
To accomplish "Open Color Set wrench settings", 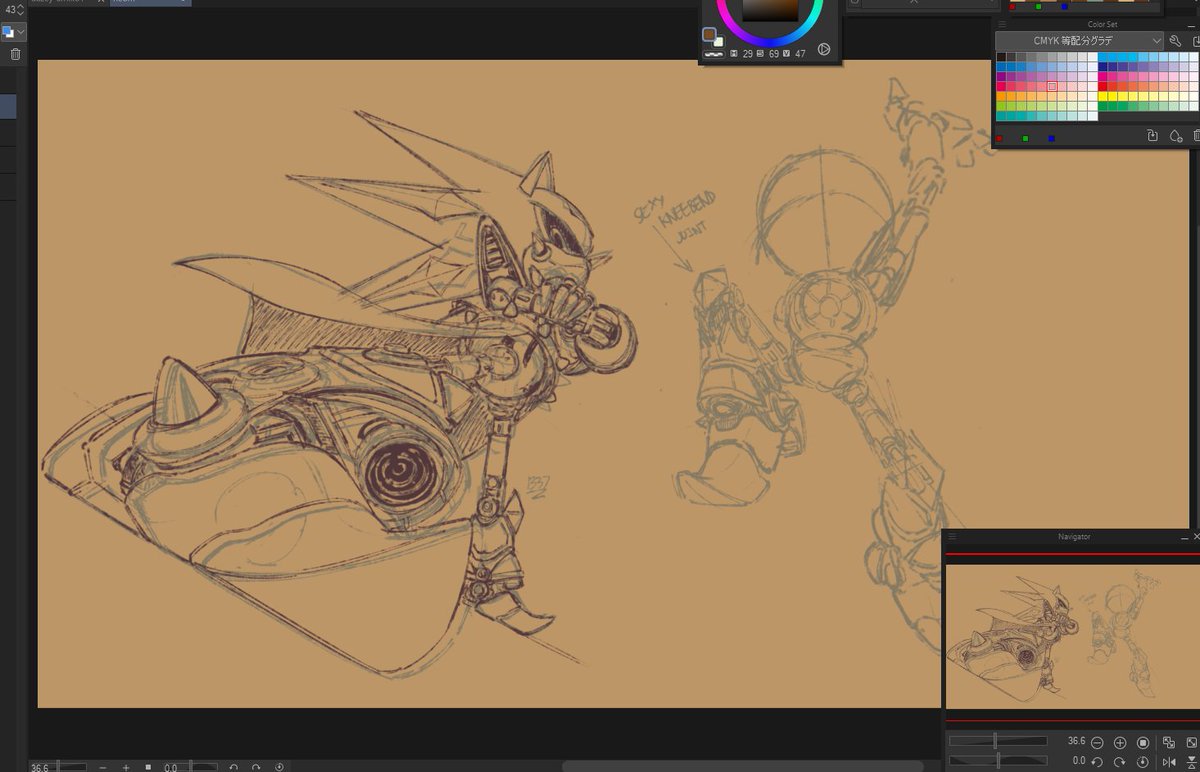I will 1175,41.
